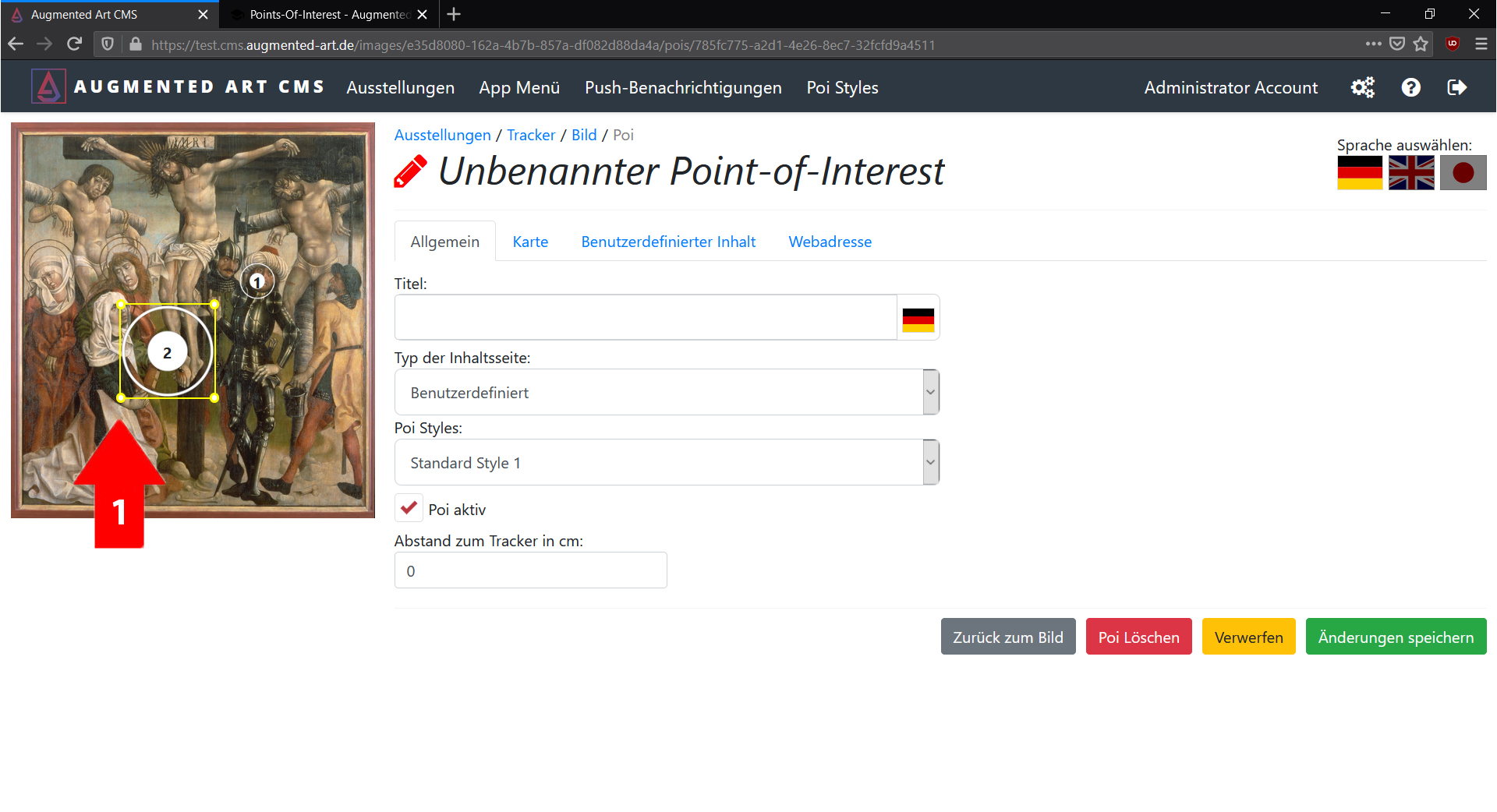
Task: Open Push-Benachrichtigungen in the navbar
Action: point(683,87)
